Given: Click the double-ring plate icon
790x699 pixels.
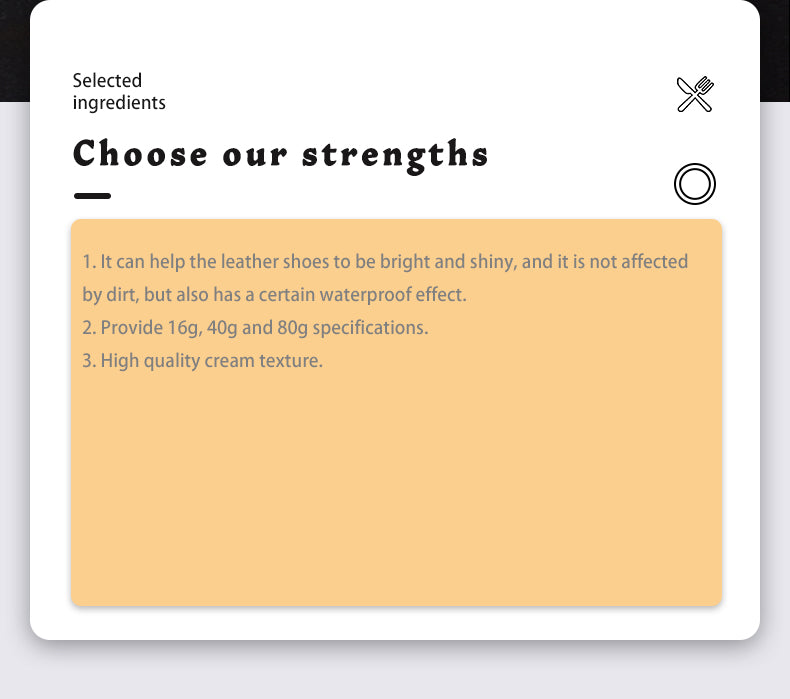Looking at the screenshot, I should [695, 184].
